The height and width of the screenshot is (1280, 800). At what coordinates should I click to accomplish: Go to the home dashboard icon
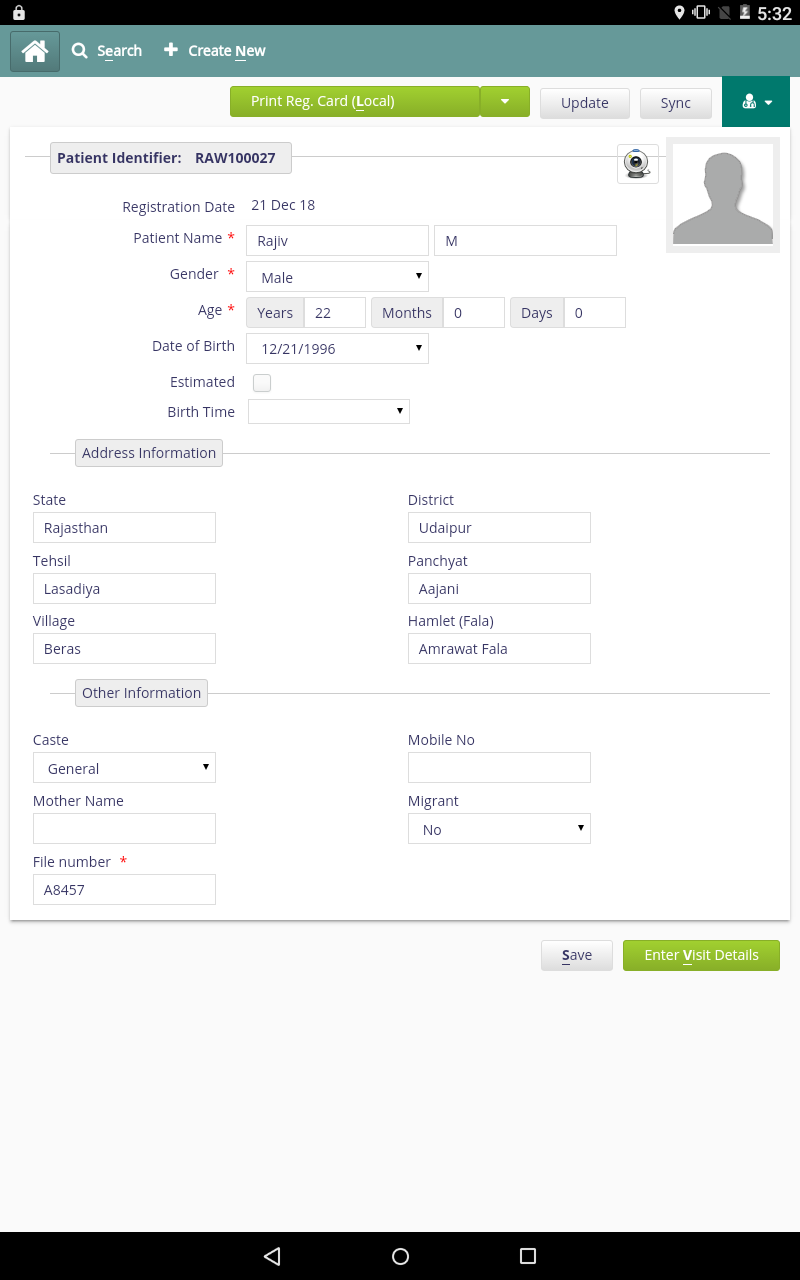35,51
